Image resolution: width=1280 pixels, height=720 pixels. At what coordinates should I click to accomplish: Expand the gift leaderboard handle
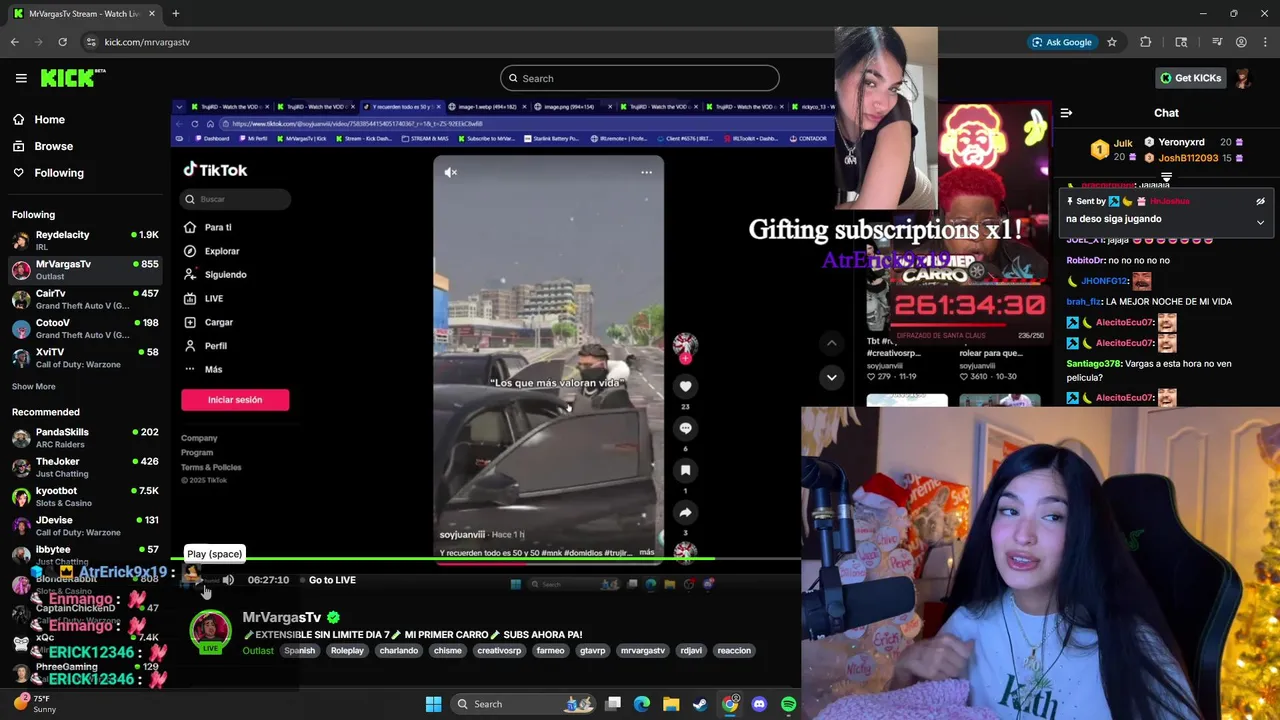click(1166, 177)
